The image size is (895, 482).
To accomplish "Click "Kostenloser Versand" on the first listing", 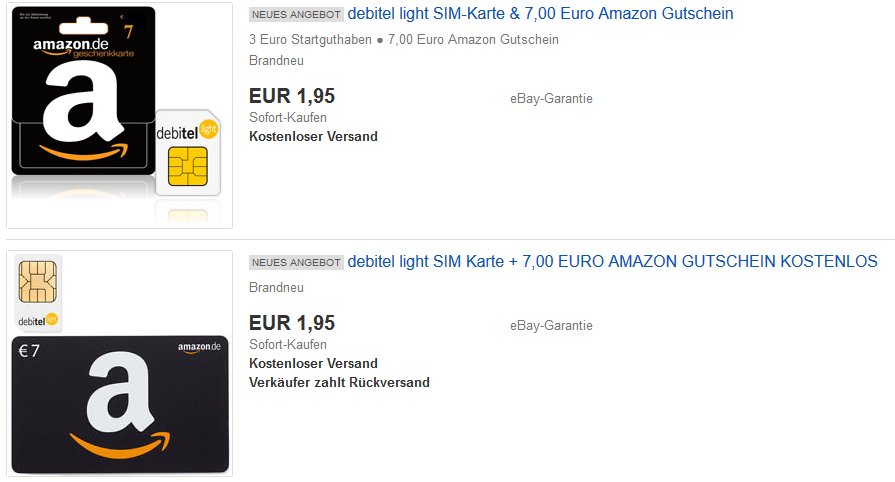I will [x=313, y=136].
